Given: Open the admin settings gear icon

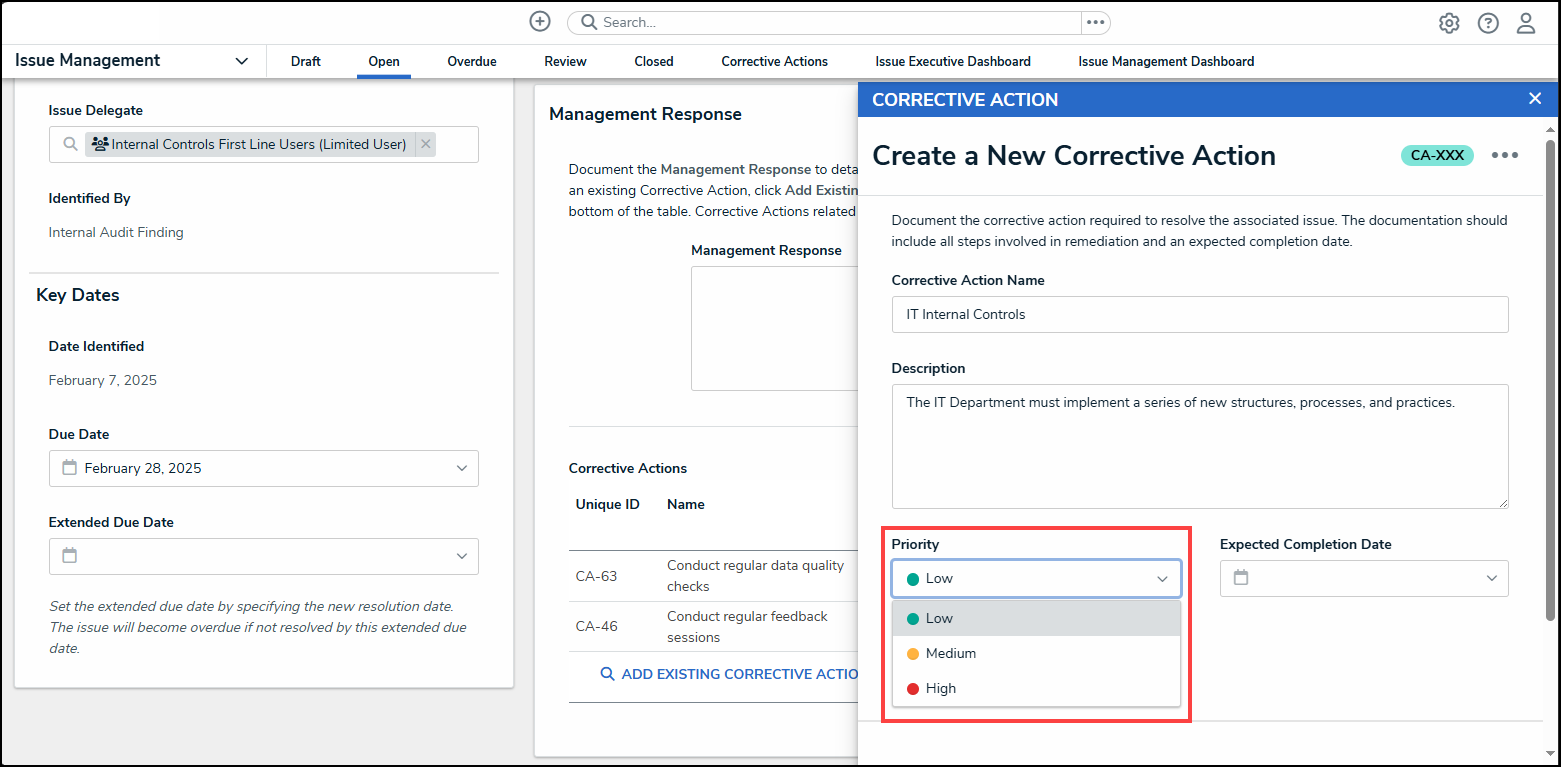Looking at the screenshot, I should [x=1449, y=23].
